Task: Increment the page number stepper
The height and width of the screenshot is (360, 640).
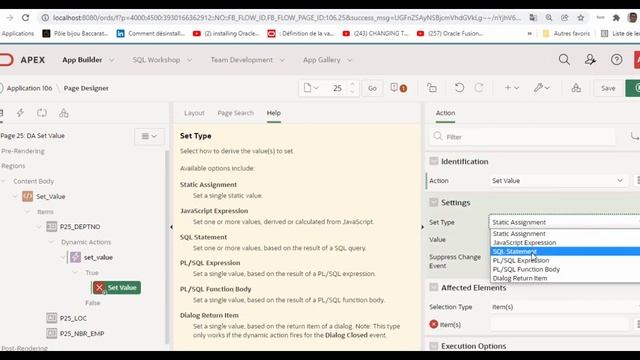Action: click(x=353, y=84)
